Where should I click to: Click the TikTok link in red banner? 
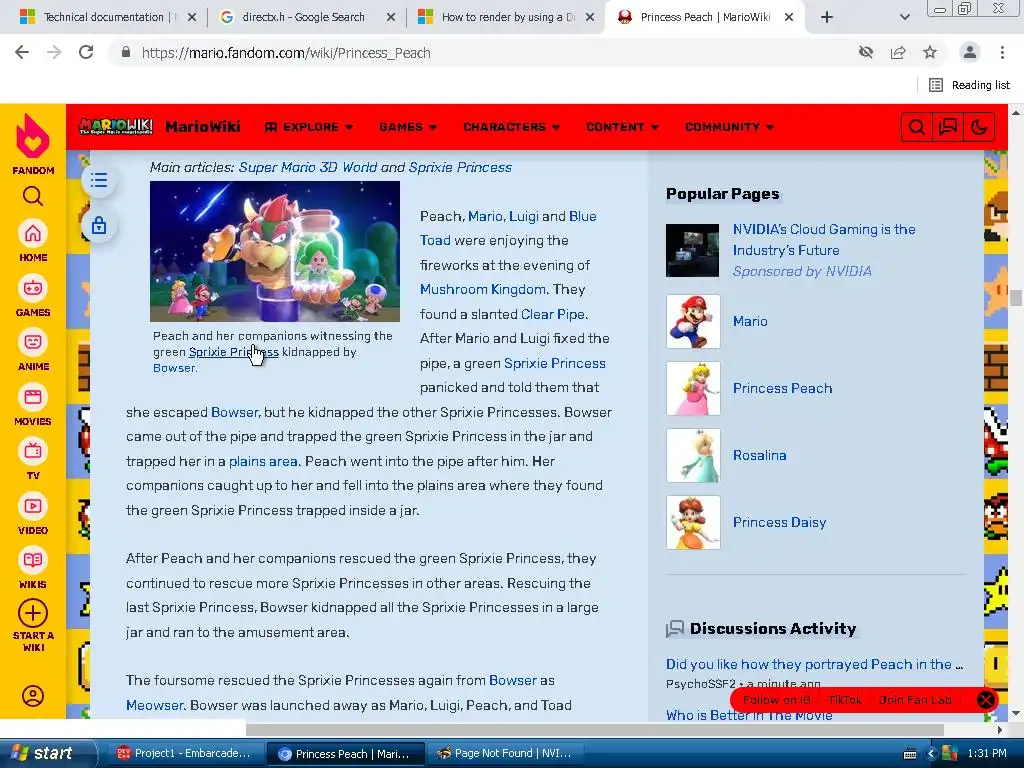coord(844,700)
